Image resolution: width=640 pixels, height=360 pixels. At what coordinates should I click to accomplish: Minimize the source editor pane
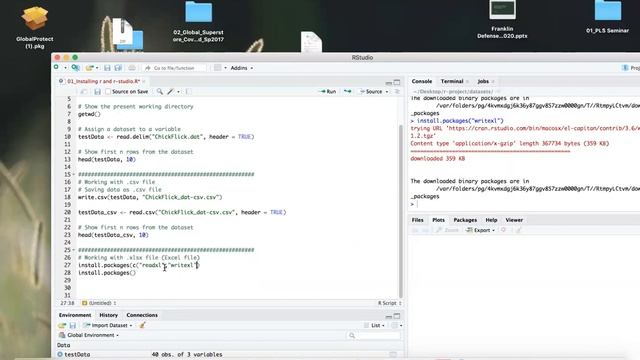(389, 82)
